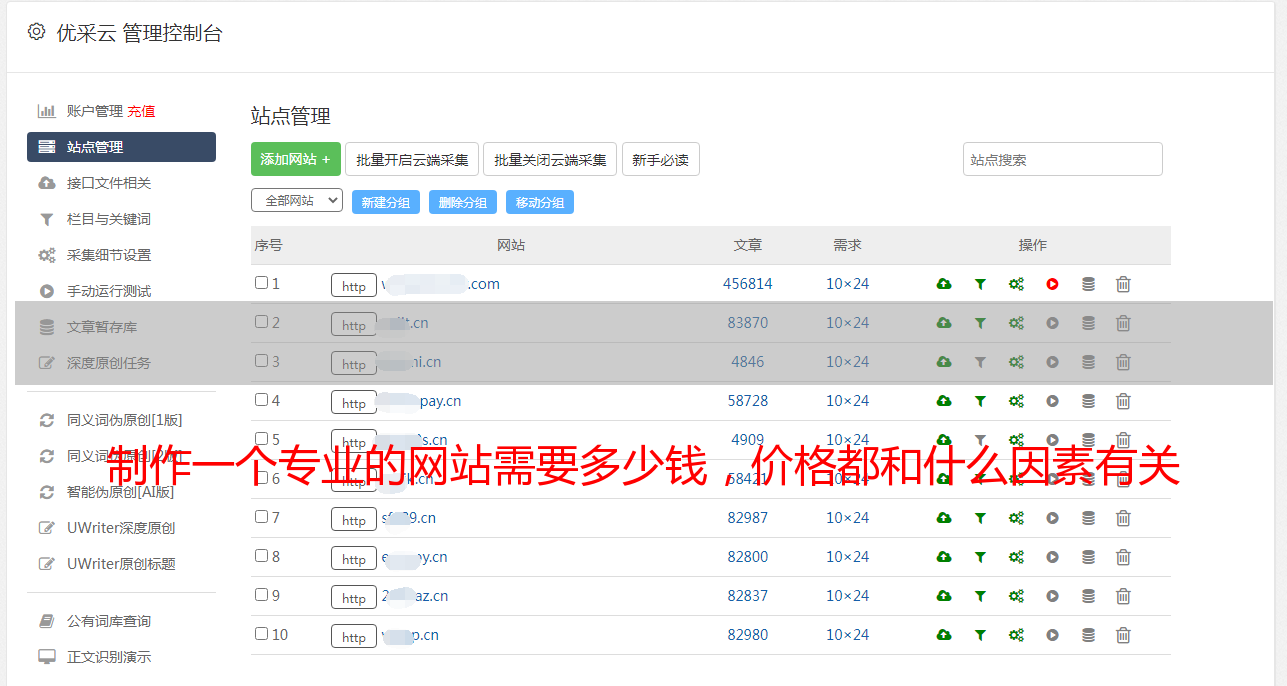The image size is (1287, 686).
Task: Select the checkbox for site 7
Action: (261, 517)
